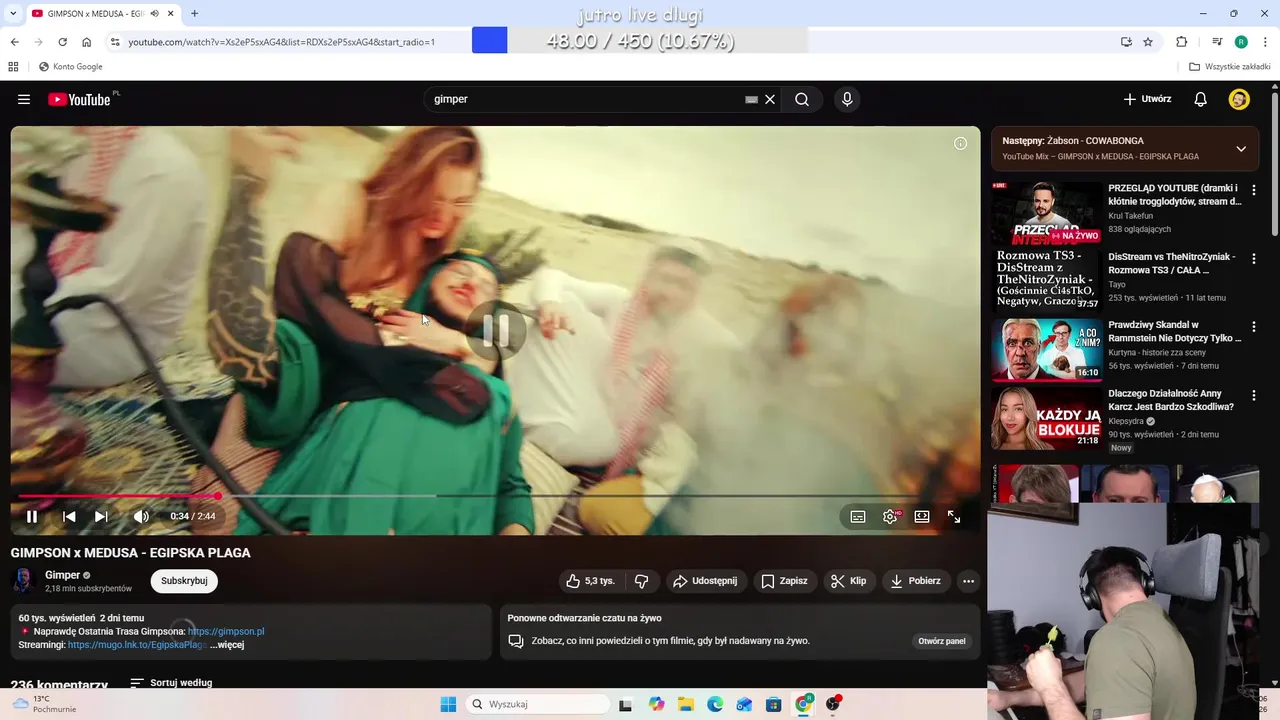
Task: Open the Wszystkie zakładki bookmarks folder
Action: pos(1229,67)
